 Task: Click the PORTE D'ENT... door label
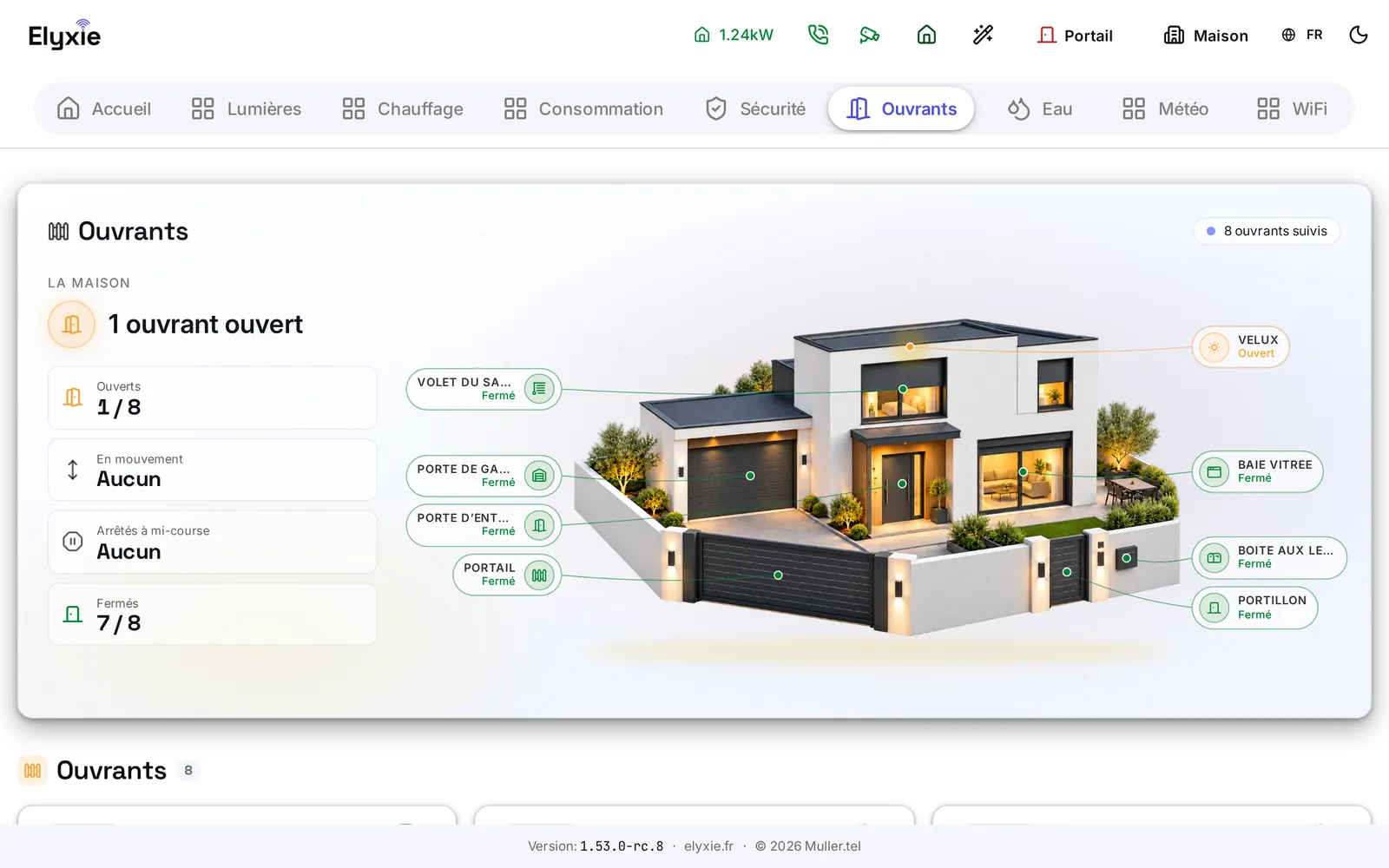484,525
